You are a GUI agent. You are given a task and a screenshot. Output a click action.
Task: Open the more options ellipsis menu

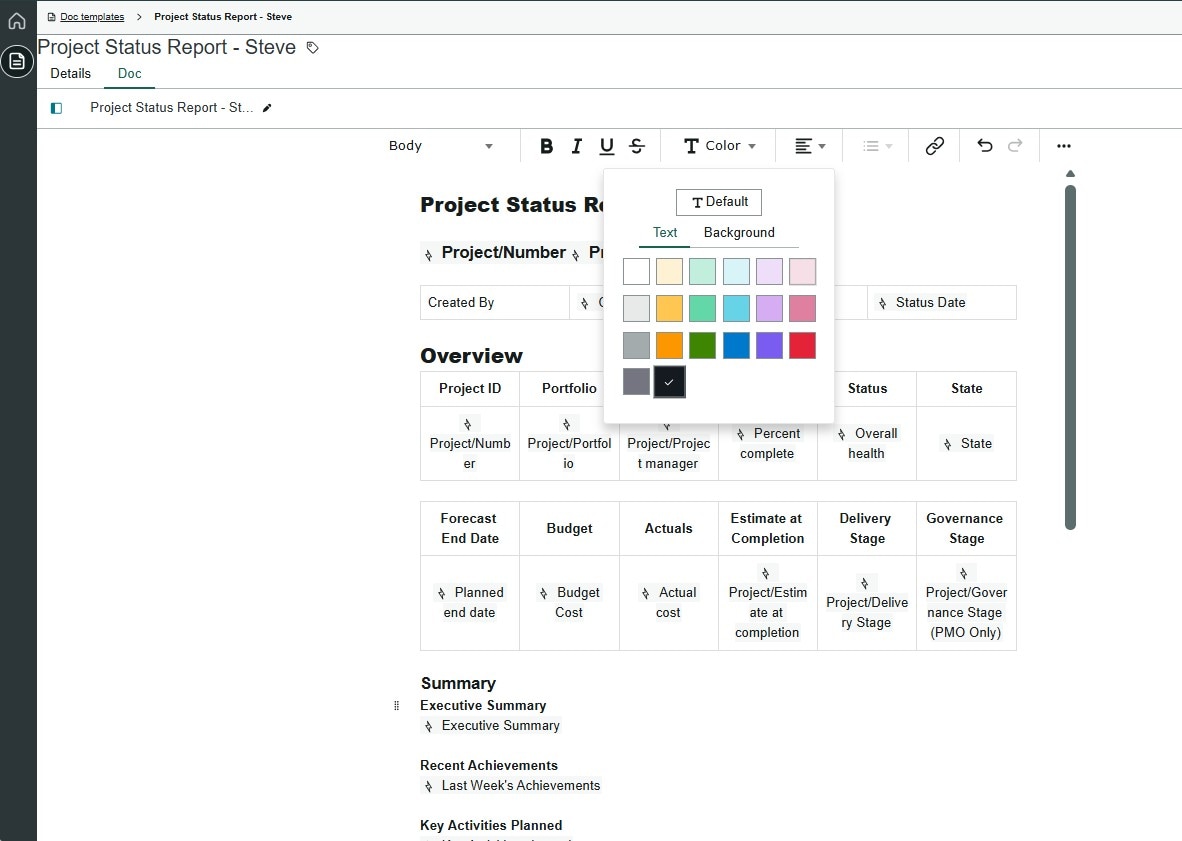[x=1064, y=146]
